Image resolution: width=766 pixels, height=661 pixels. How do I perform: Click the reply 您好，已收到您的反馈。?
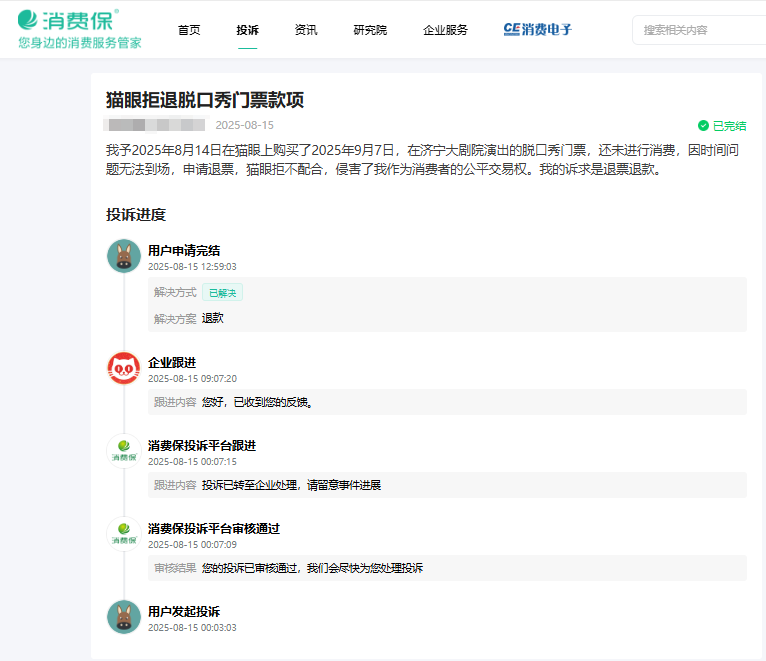tap(257, 402)
